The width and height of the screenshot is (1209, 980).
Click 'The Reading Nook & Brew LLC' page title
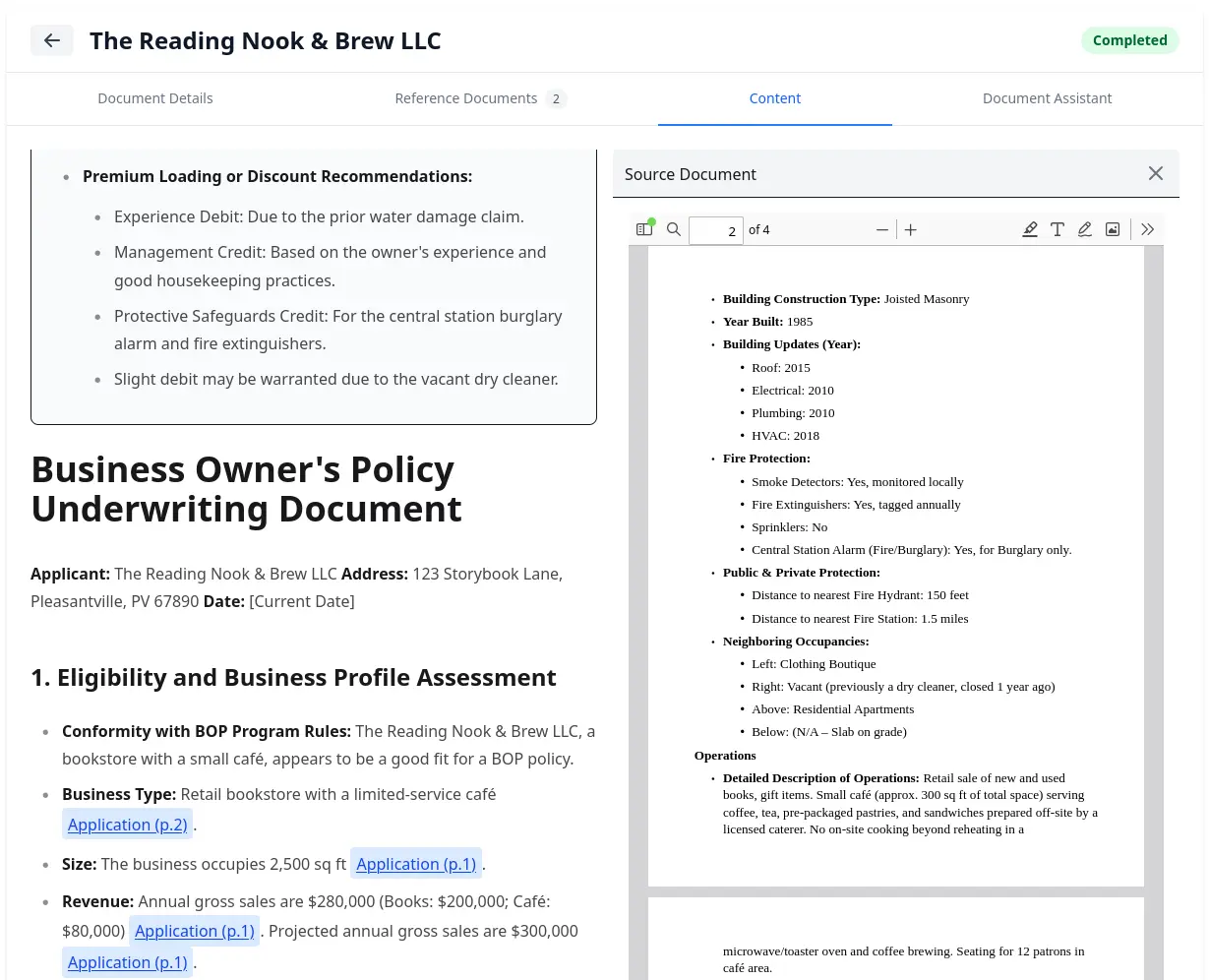pos(266,40)
